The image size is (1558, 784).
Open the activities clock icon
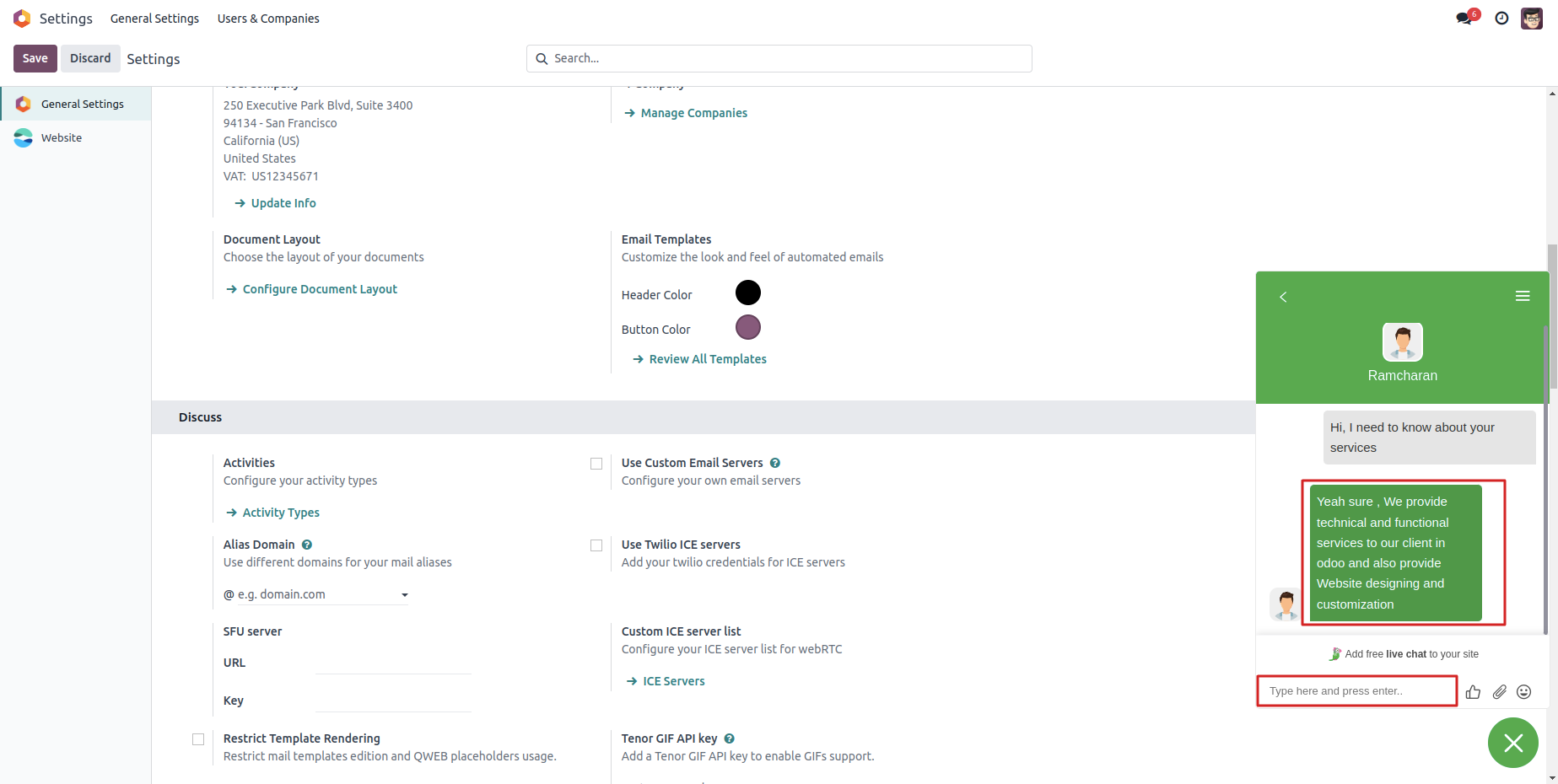click(1501, 19)
